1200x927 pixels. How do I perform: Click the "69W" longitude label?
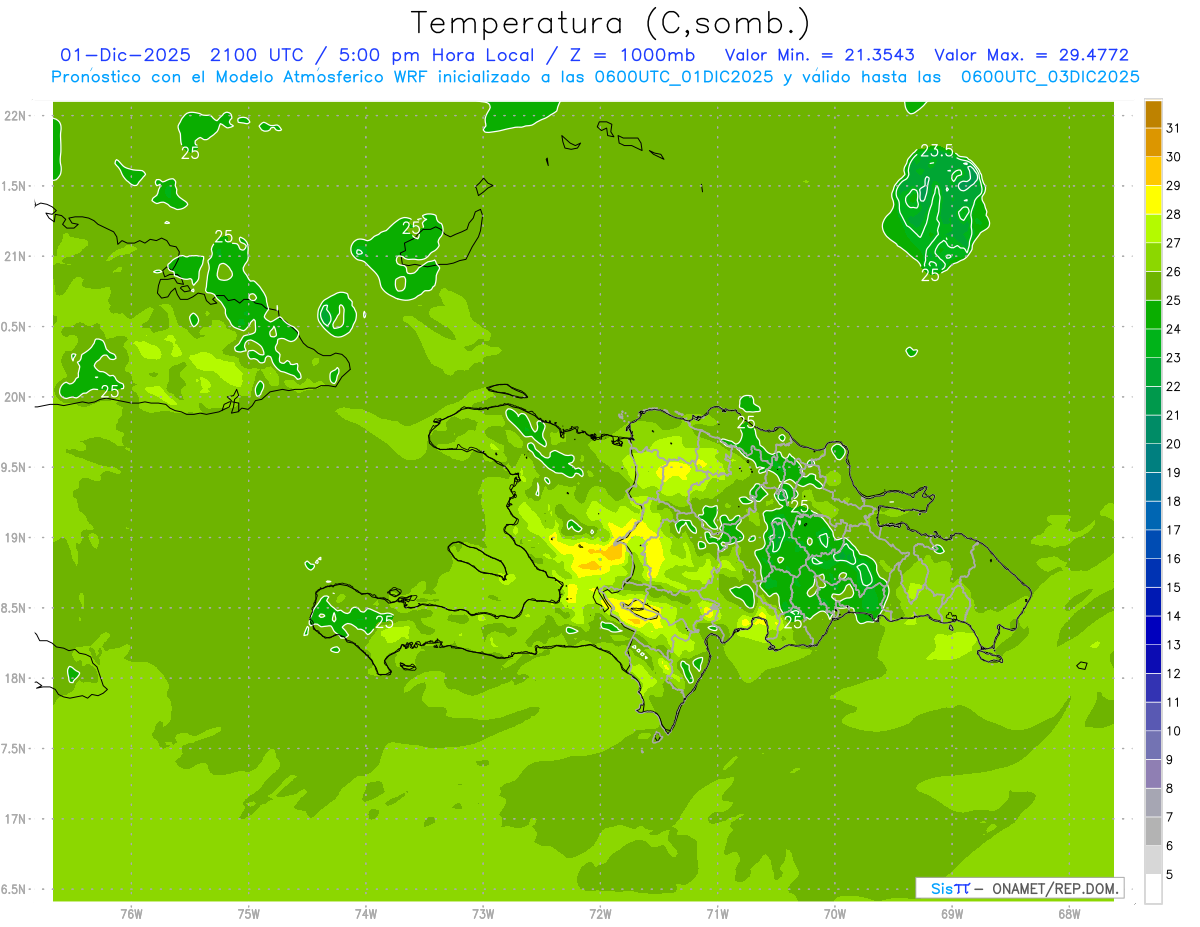952,914
